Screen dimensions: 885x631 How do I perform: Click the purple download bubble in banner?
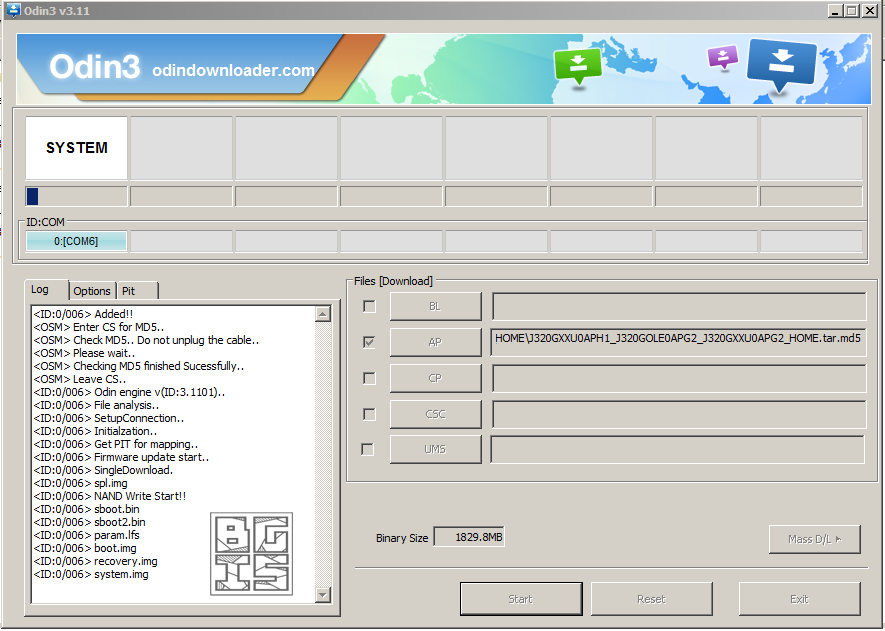[722, 57]
